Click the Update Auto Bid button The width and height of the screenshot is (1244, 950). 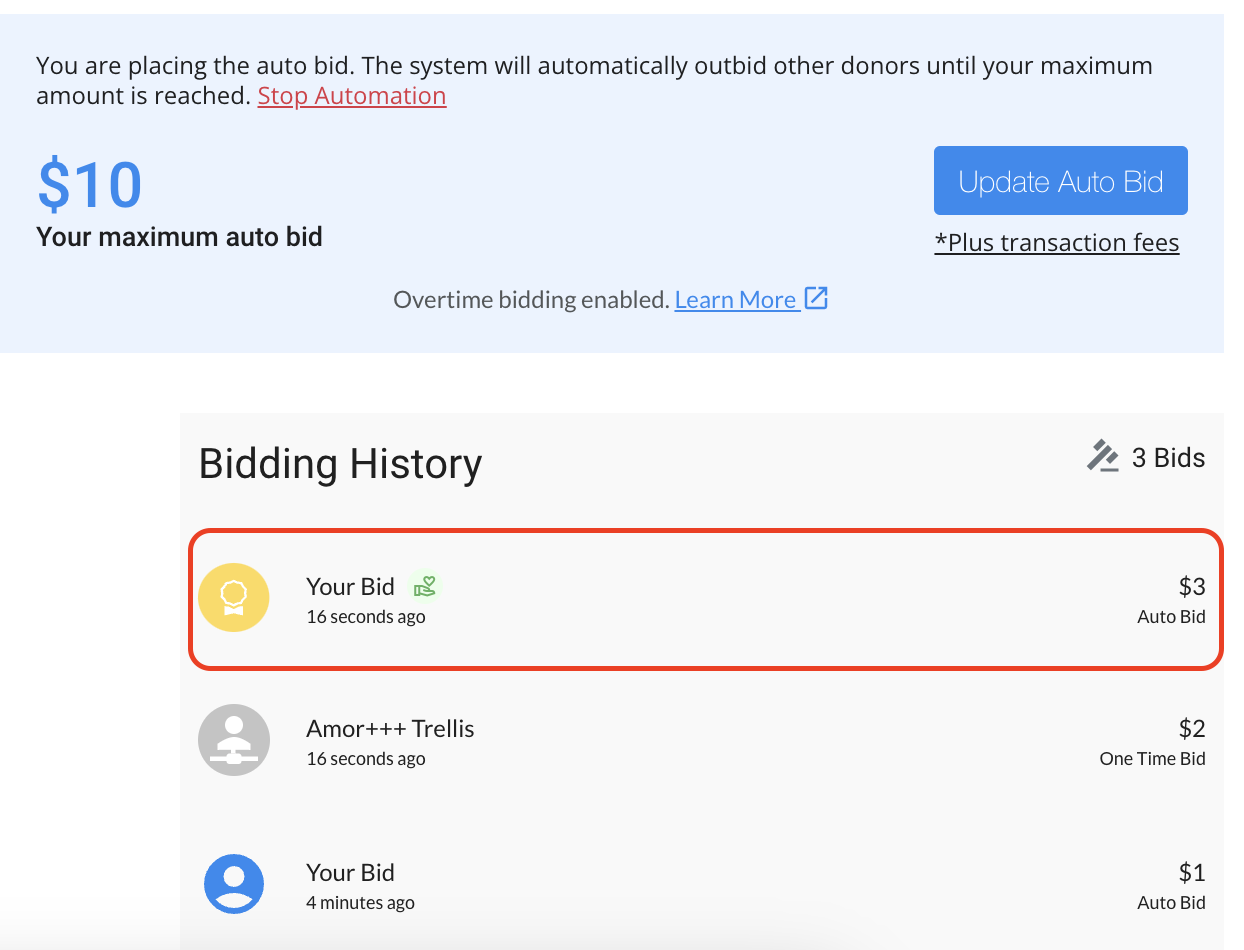(x=1061, y=181)
